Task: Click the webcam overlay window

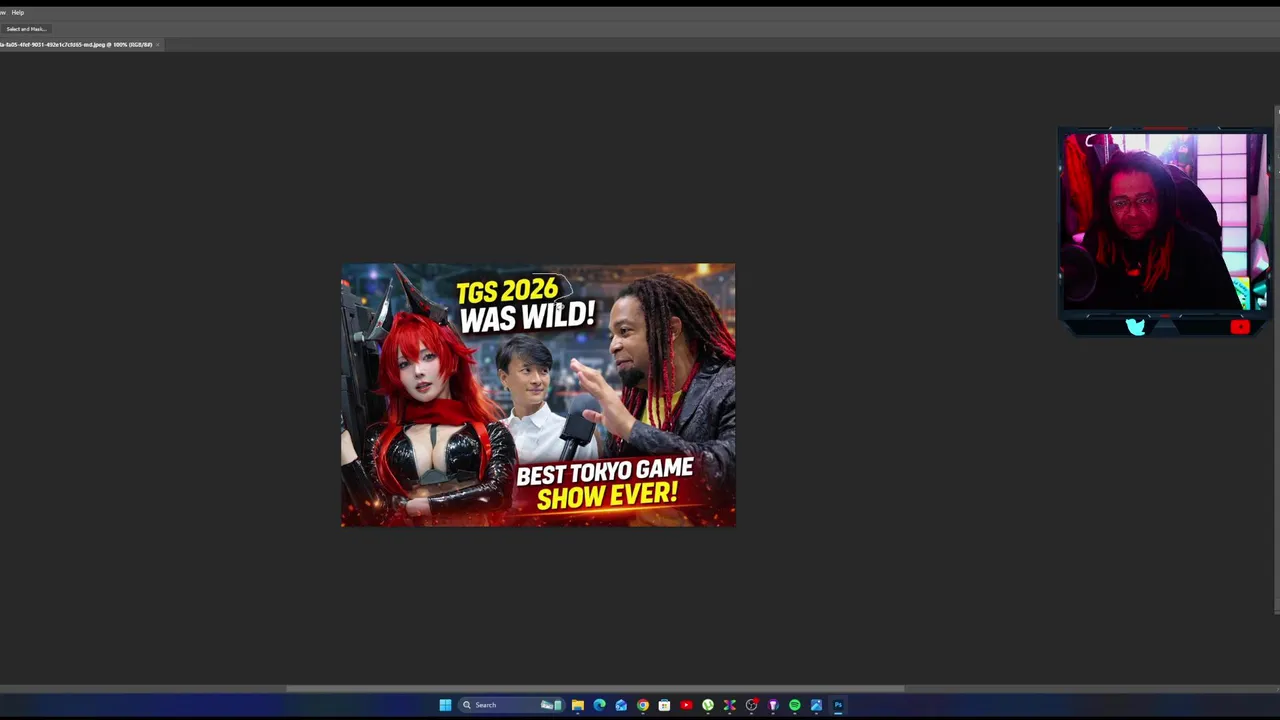Action: (x=1165, y=232)
